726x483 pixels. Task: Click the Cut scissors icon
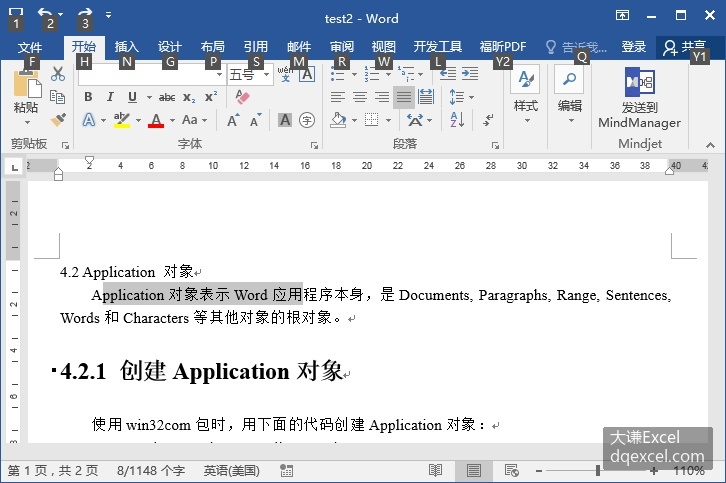point(58,74)
